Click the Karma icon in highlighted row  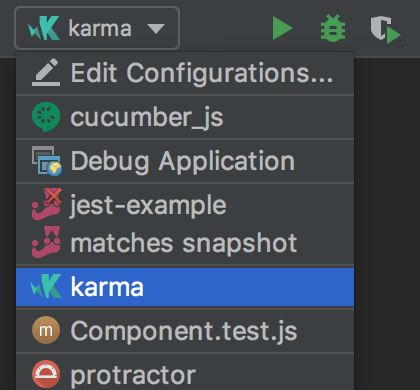tap(46, 286)
